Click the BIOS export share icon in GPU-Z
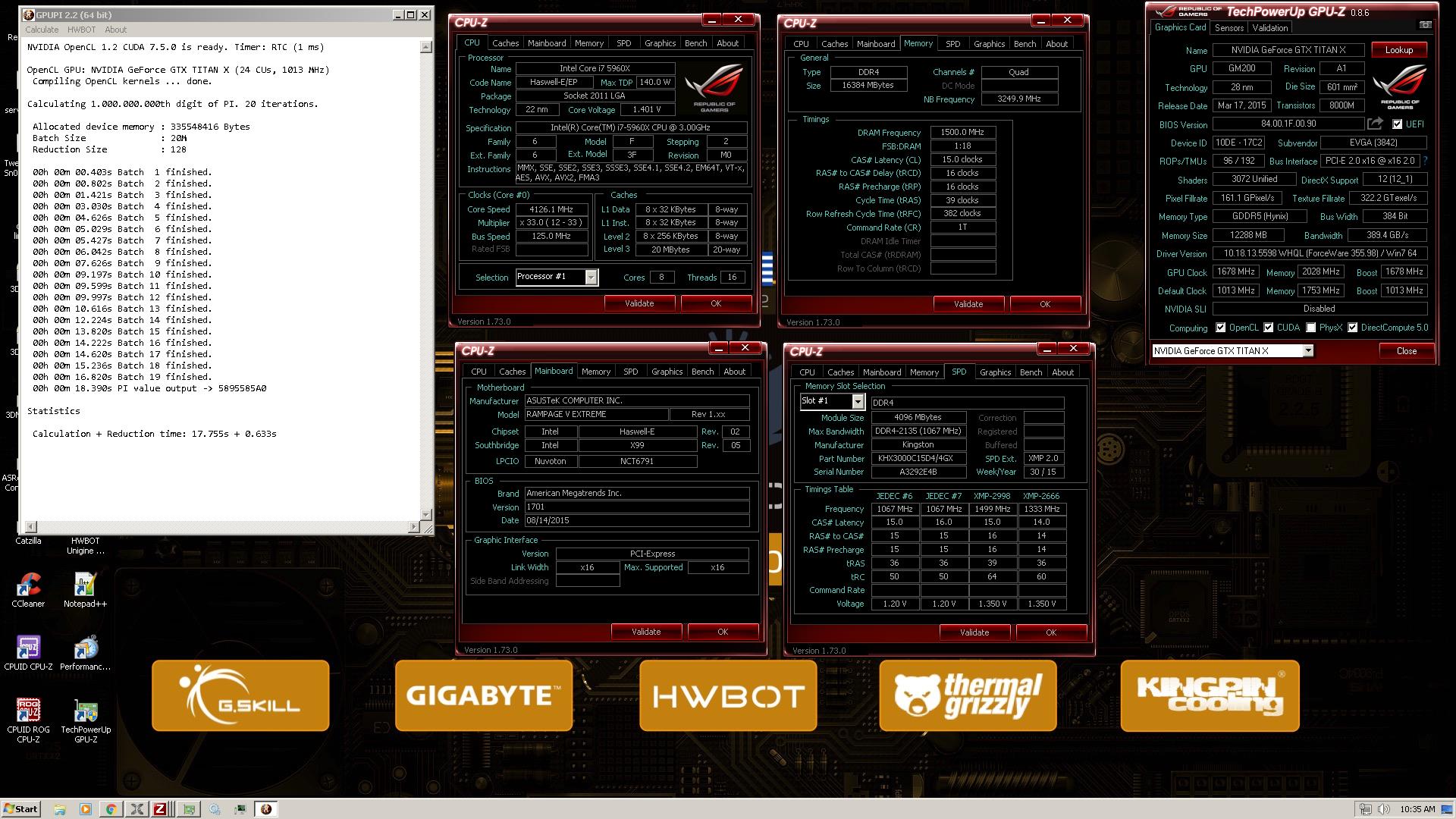 pos(1375,124)
